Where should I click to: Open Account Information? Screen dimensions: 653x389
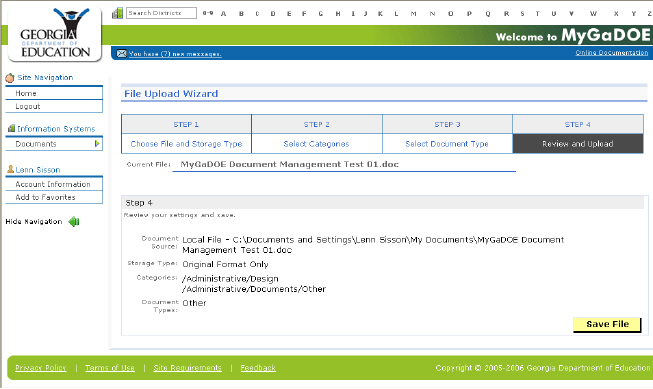(54, 184)
